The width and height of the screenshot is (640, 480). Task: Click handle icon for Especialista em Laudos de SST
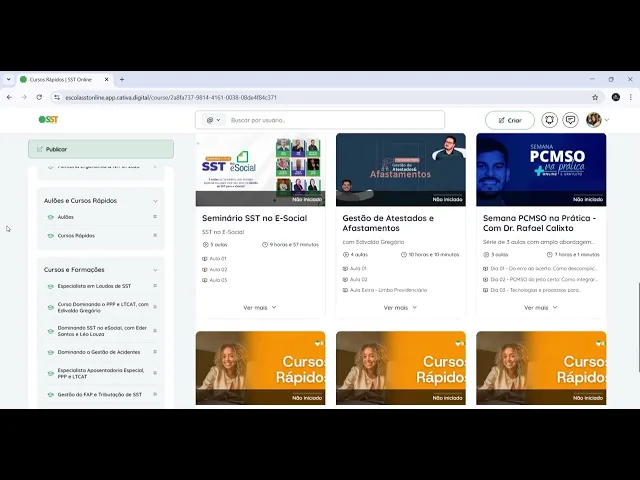(155, 286)
